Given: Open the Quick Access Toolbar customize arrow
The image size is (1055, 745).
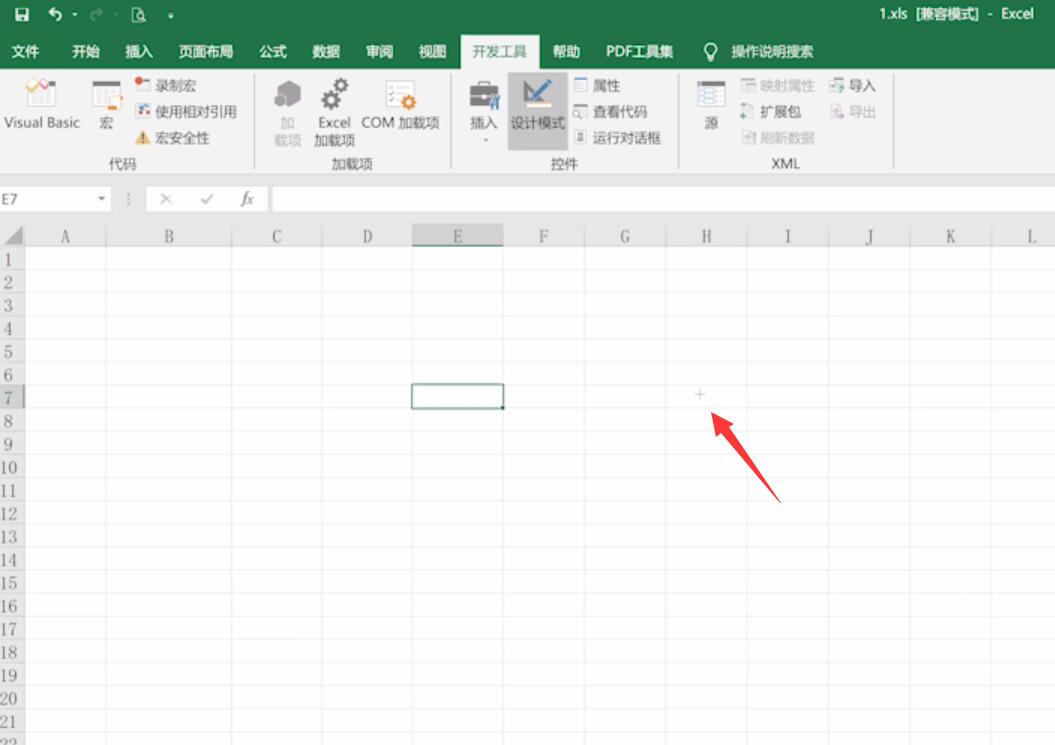Looking at the screenshot, I should (171, 15).
